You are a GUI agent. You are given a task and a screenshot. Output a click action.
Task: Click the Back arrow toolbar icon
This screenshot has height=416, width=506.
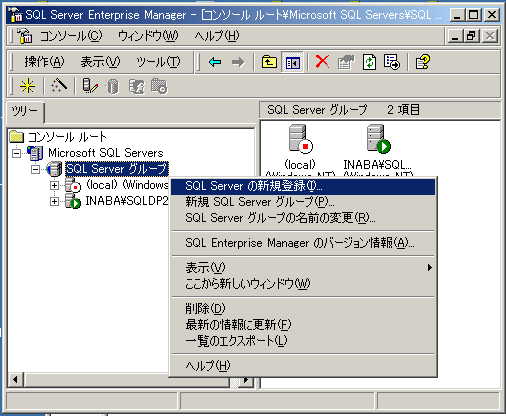[x=215, y=62]
